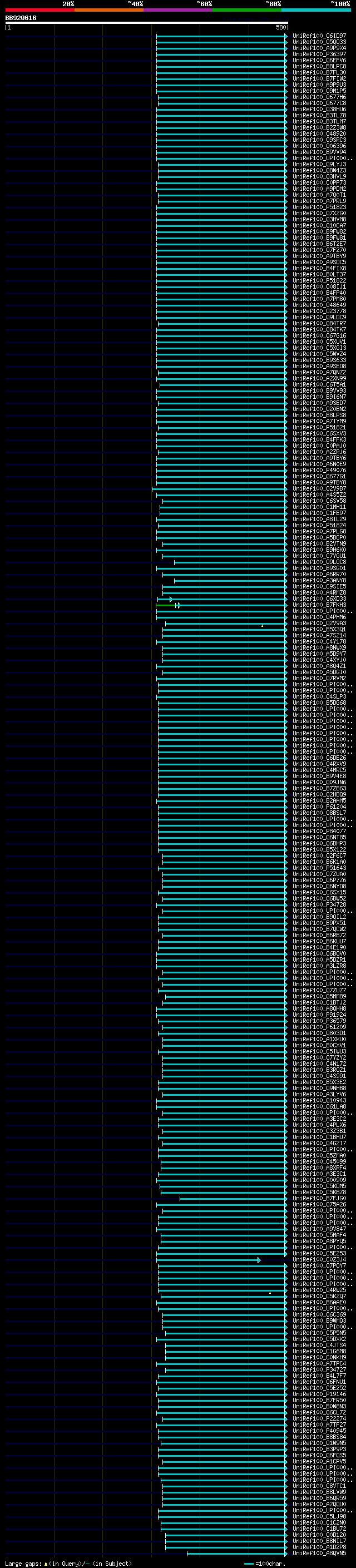
Task: Select the UniRef100_C4JTS4 label
Action: (319, 1345)
